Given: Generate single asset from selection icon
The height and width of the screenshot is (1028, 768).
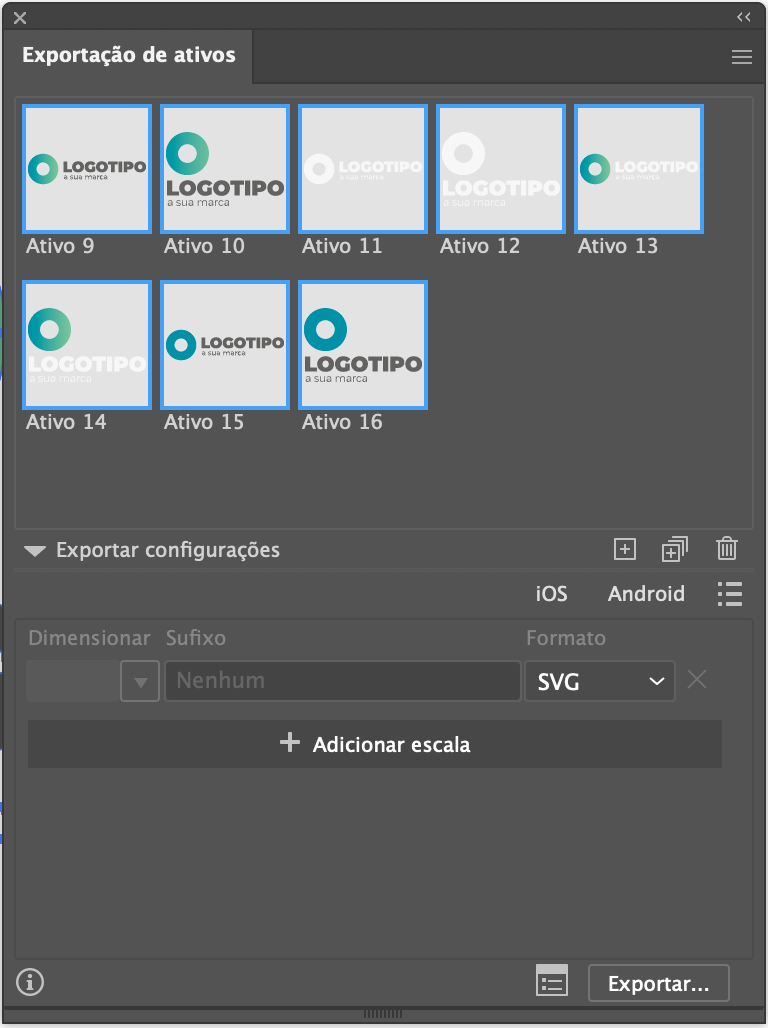Looking at the screenshot, I should click(624, 549).
